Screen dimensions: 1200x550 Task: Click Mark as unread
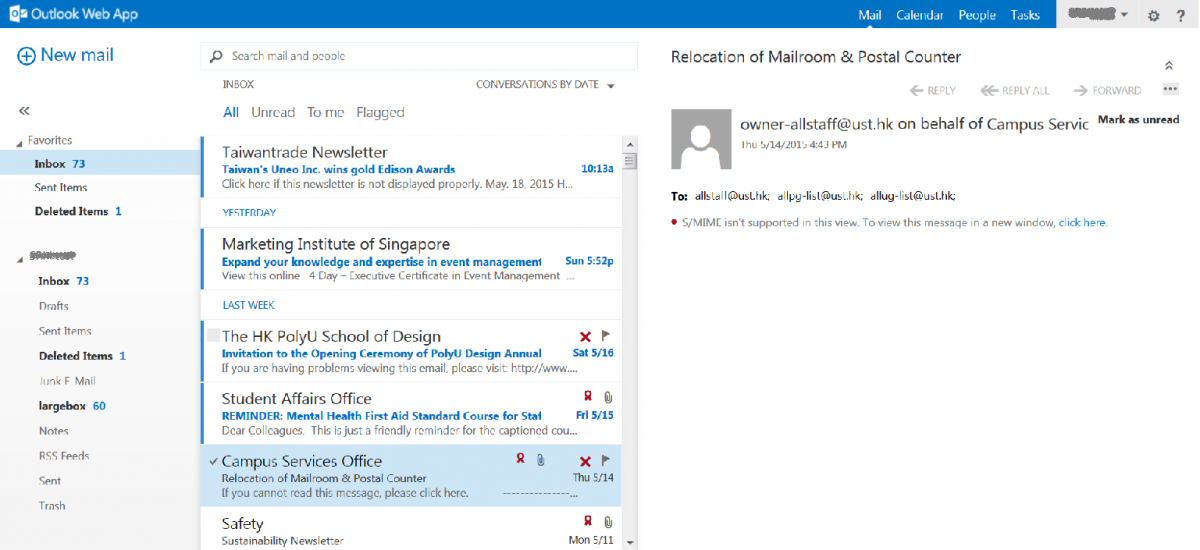pyautogui.click(x=1138, y=120)
